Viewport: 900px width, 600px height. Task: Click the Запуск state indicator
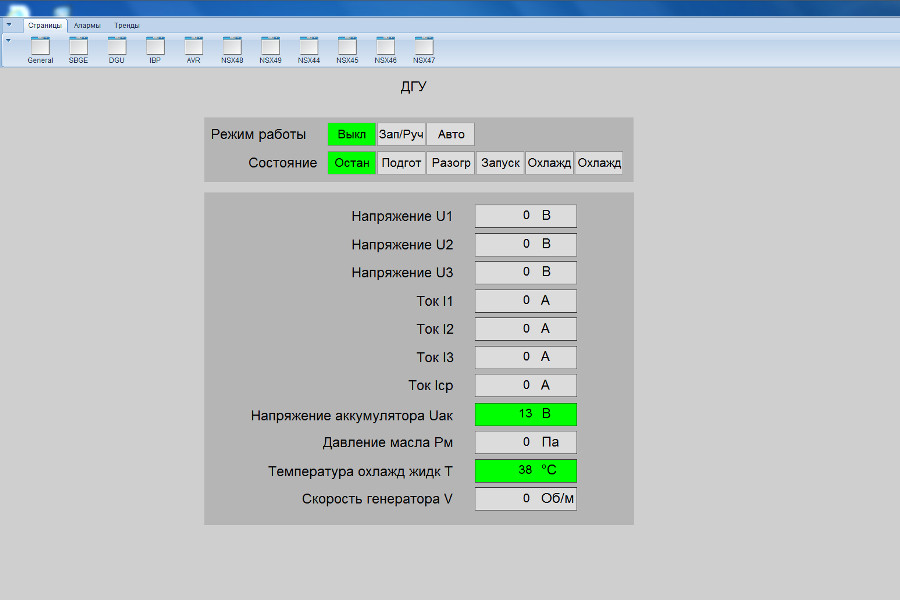[501, 163]
